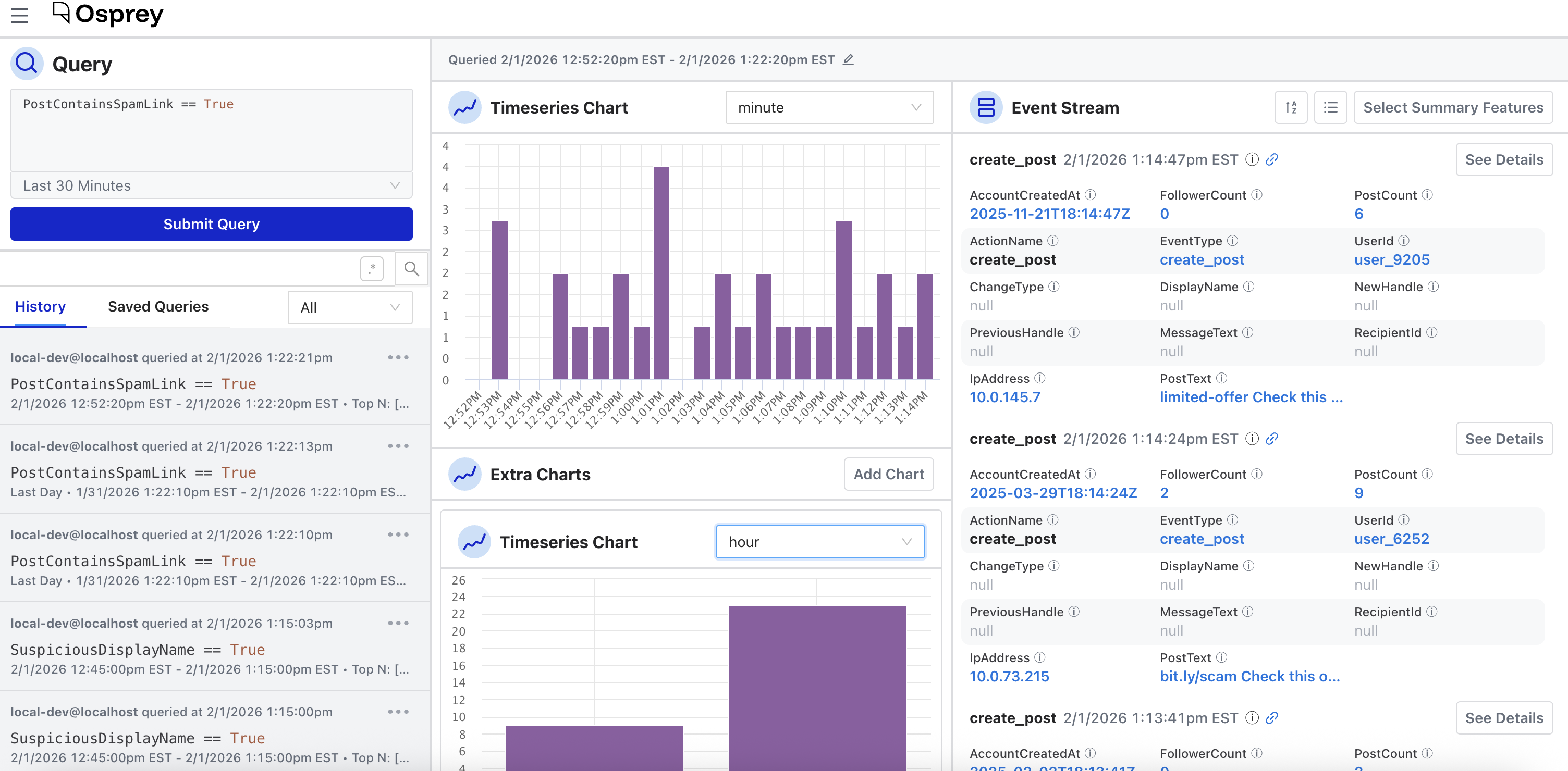
Task: Switch Event Stream to list view
Action: [1330, 108]
